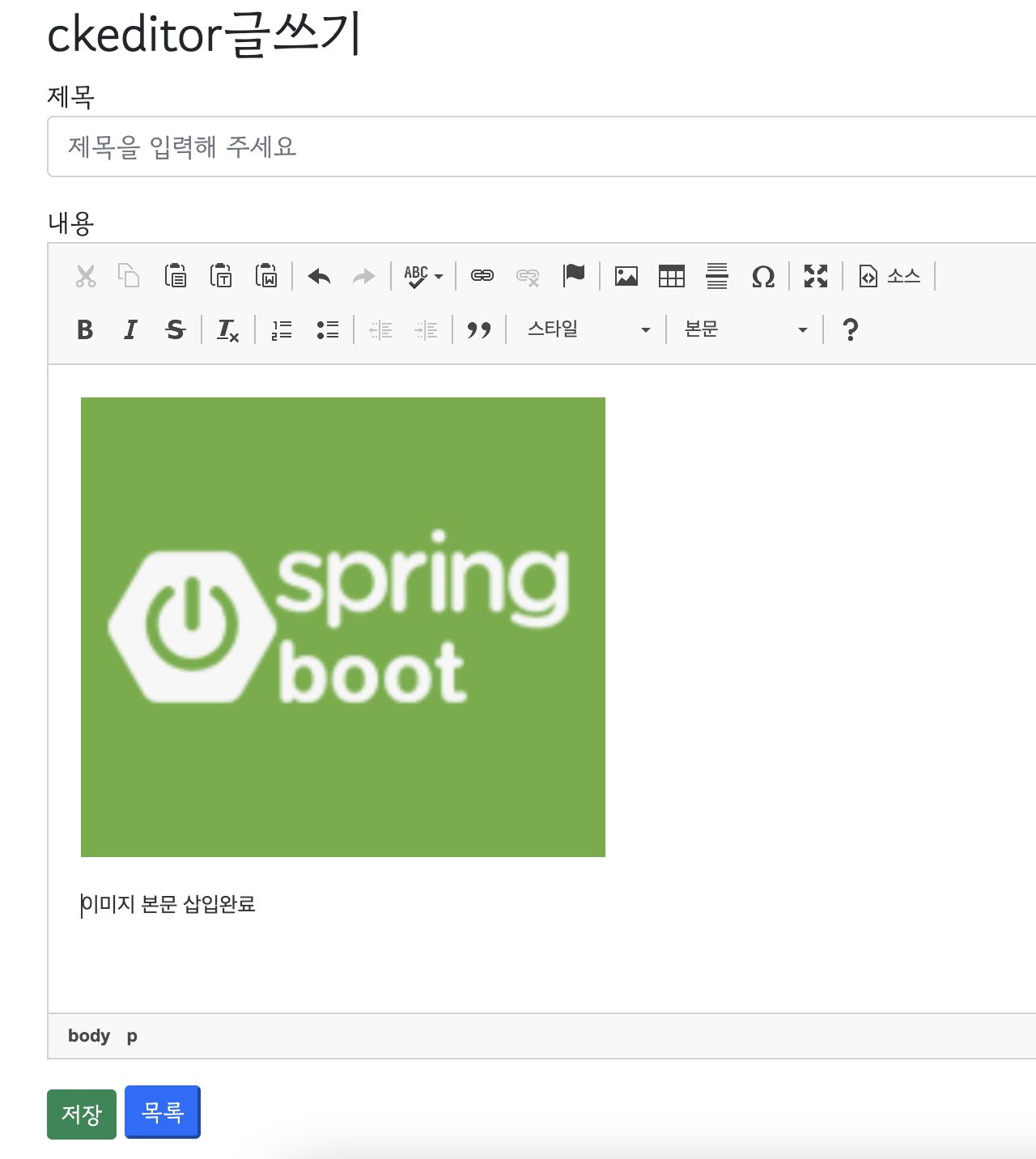This screenshot has height=1159, width=1036.
Task: Maximize the editor area
Action: click(x=816, y=276)
